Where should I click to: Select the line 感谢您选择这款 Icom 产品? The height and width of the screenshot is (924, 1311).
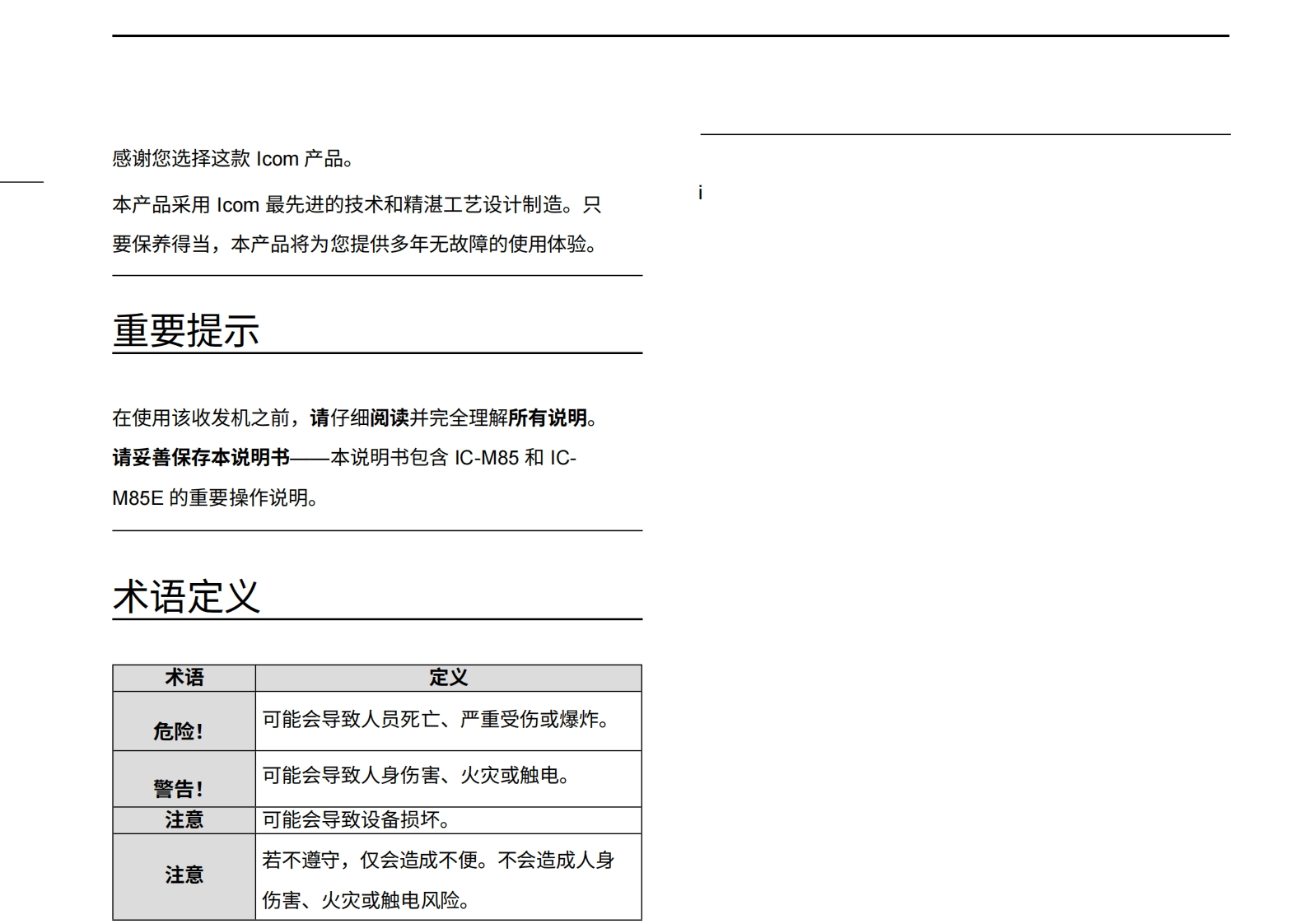coord(233,159)
